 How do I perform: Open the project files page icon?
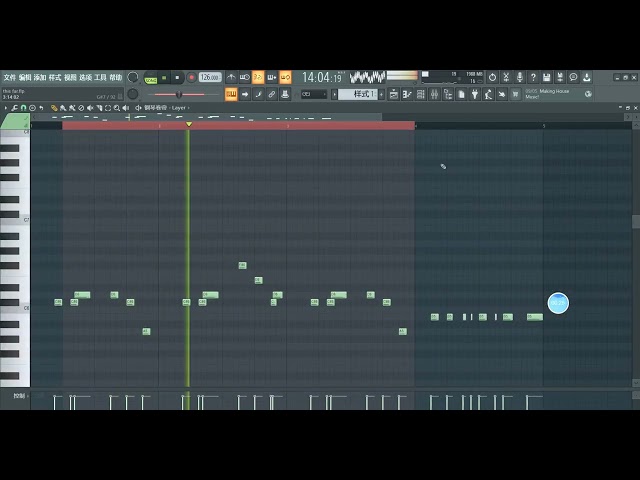click(461, 94)
